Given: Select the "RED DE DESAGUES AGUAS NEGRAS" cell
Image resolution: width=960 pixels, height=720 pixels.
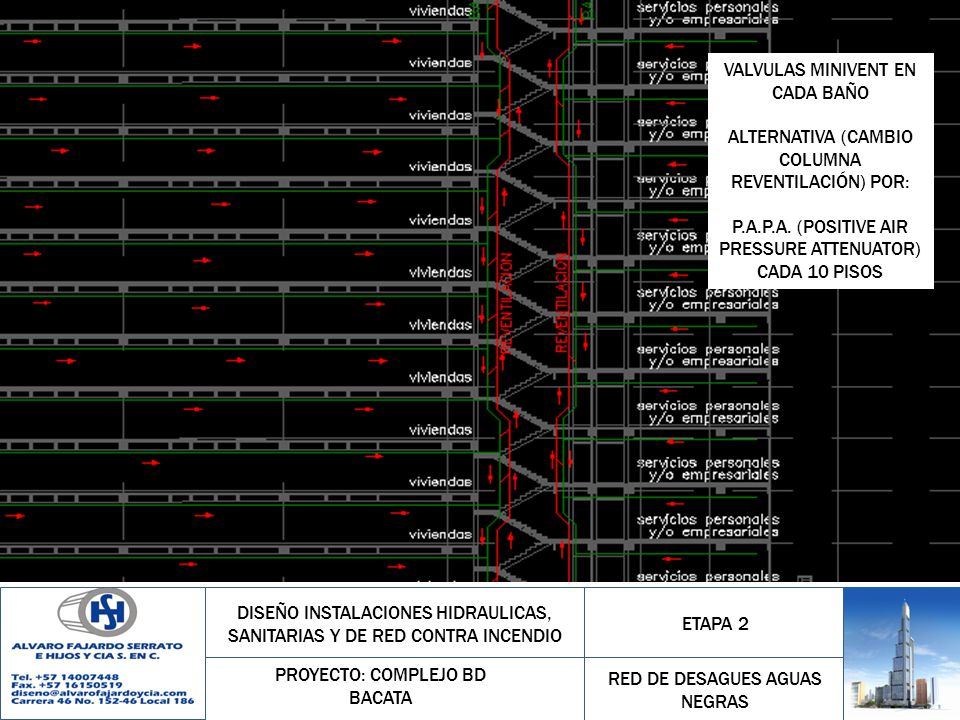Looking at the screenshot, I should tap(714, 689).
